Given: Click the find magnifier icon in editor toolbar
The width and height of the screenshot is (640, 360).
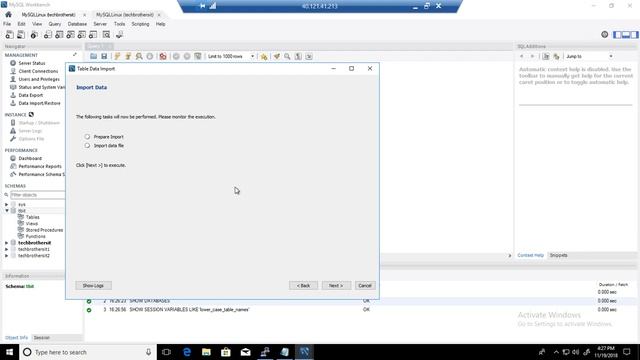Looking at the screenshot, I should click(x=287, y=56).
